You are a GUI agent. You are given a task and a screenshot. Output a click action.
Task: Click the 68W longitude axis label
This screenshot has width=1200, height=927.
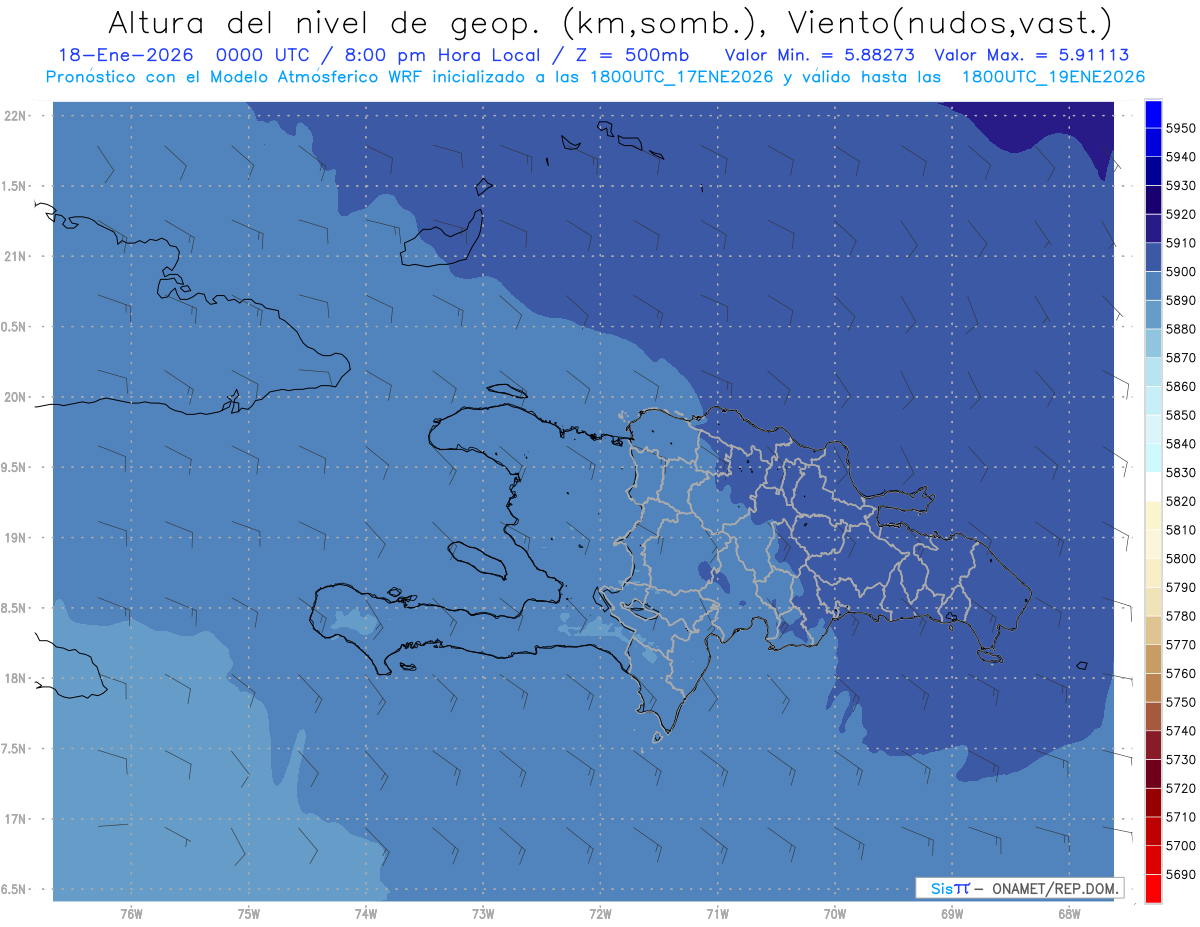[x=1069, y=913]
